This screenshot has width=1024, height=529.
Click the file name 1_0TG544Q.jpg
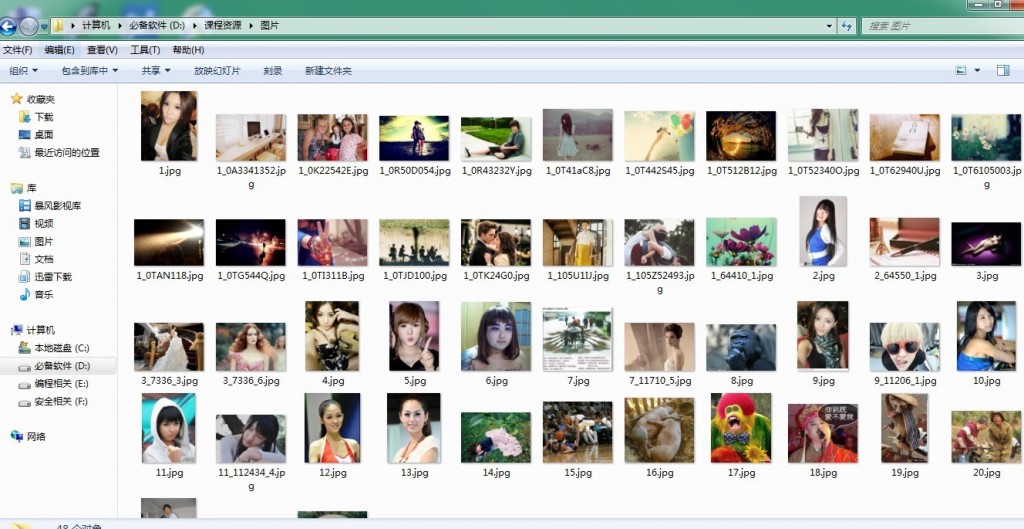(251, 276)
